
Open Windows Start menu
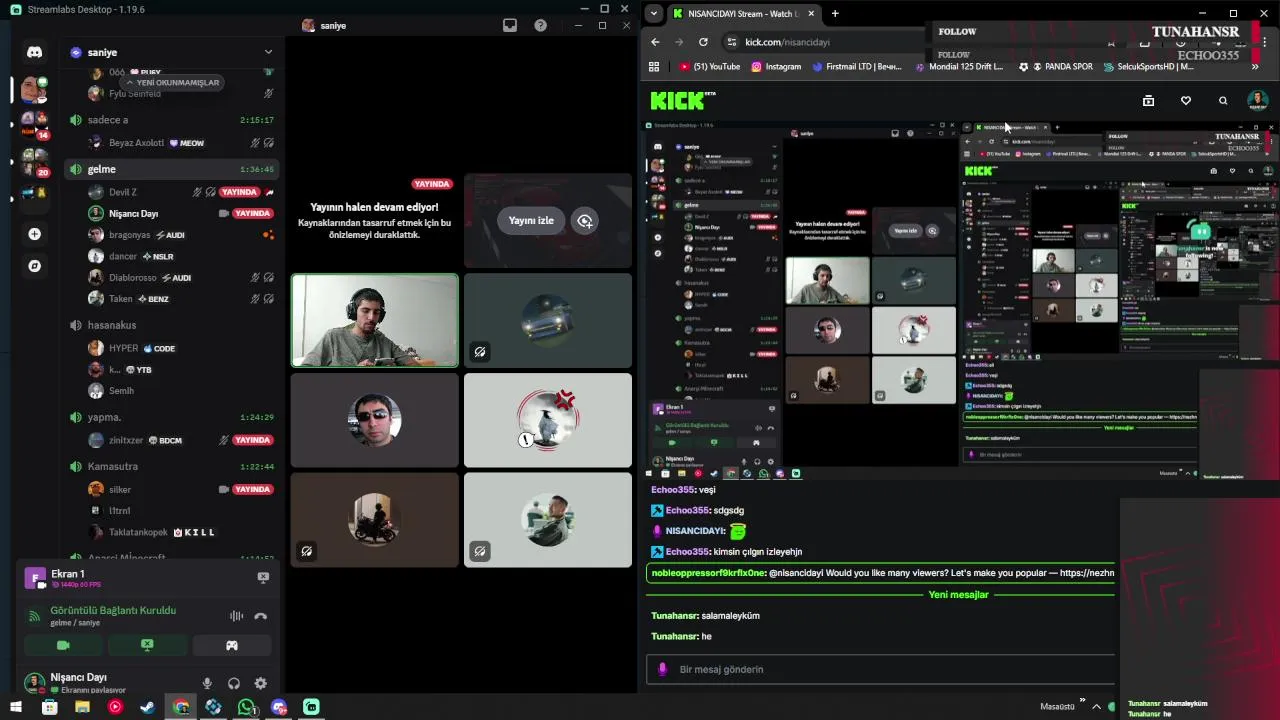(x=16, y=707)
